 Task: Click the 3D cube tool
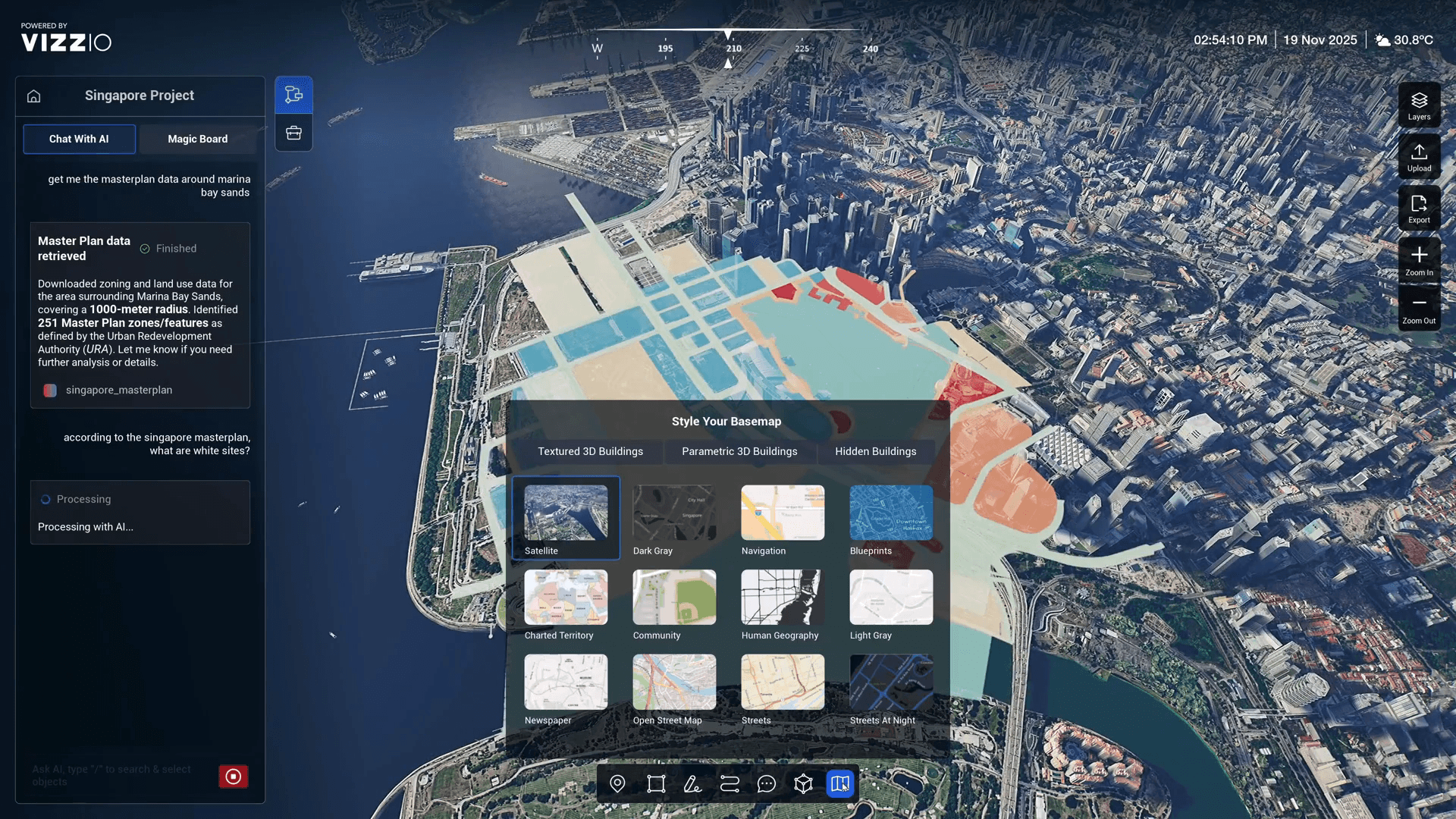[x=803, y=783]
